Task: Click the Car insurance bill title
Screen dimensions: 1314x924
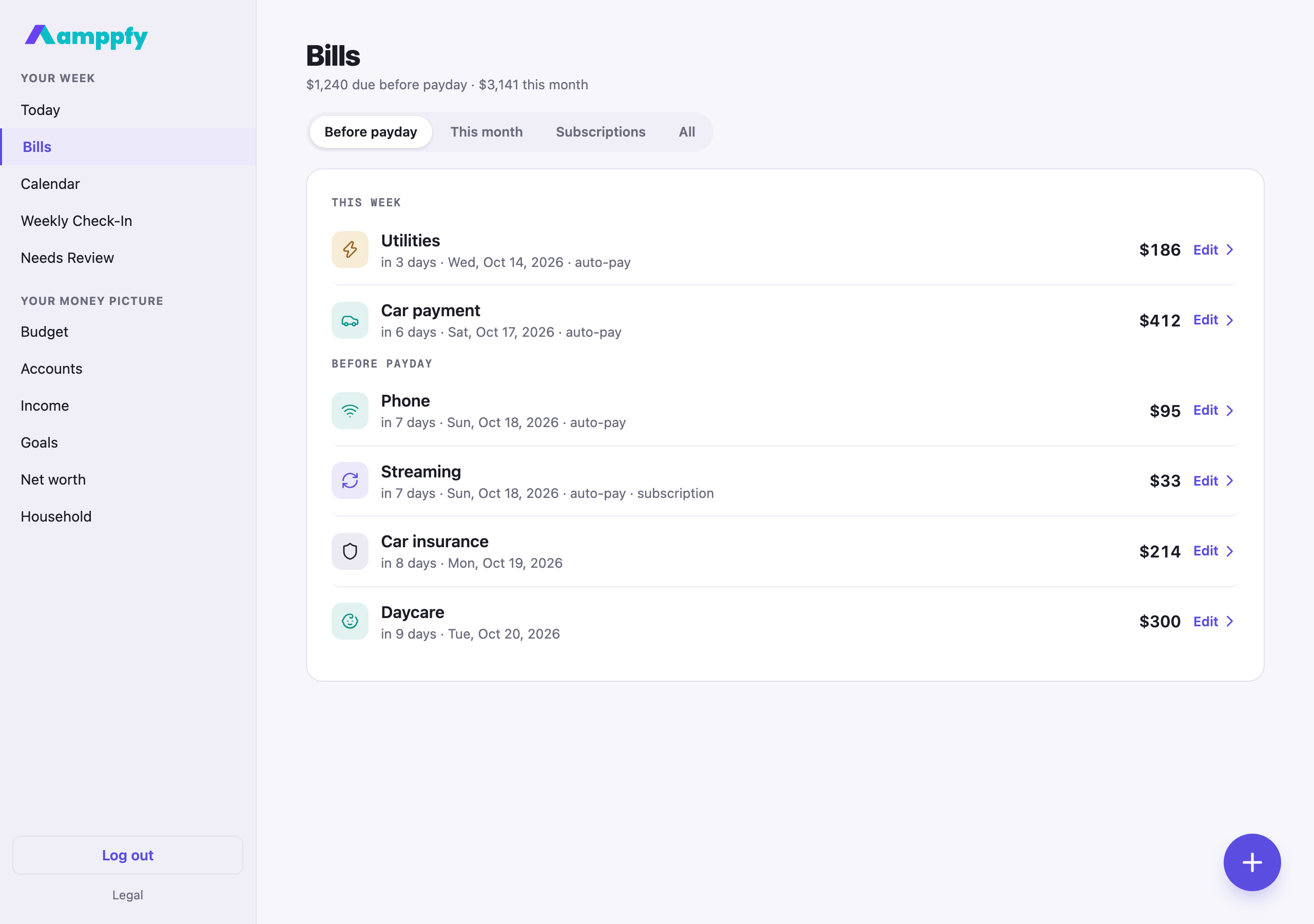Action: click(434, 541)
